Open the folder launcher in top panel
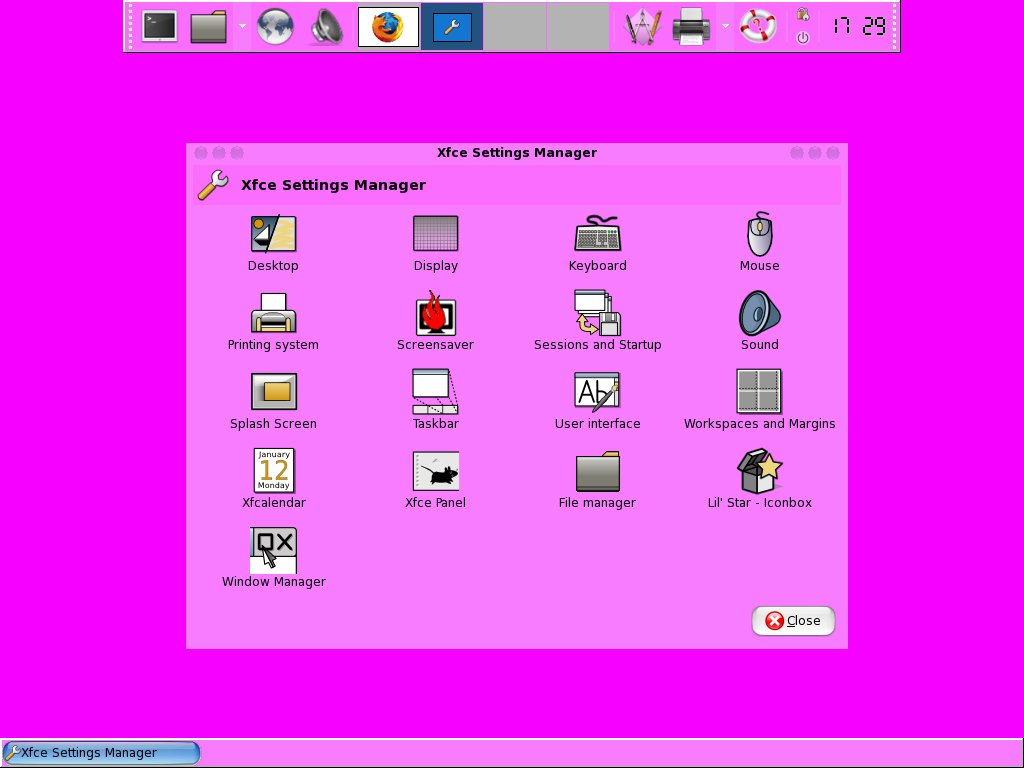Viewport: 1024px width, 768px height. [208, 27]
